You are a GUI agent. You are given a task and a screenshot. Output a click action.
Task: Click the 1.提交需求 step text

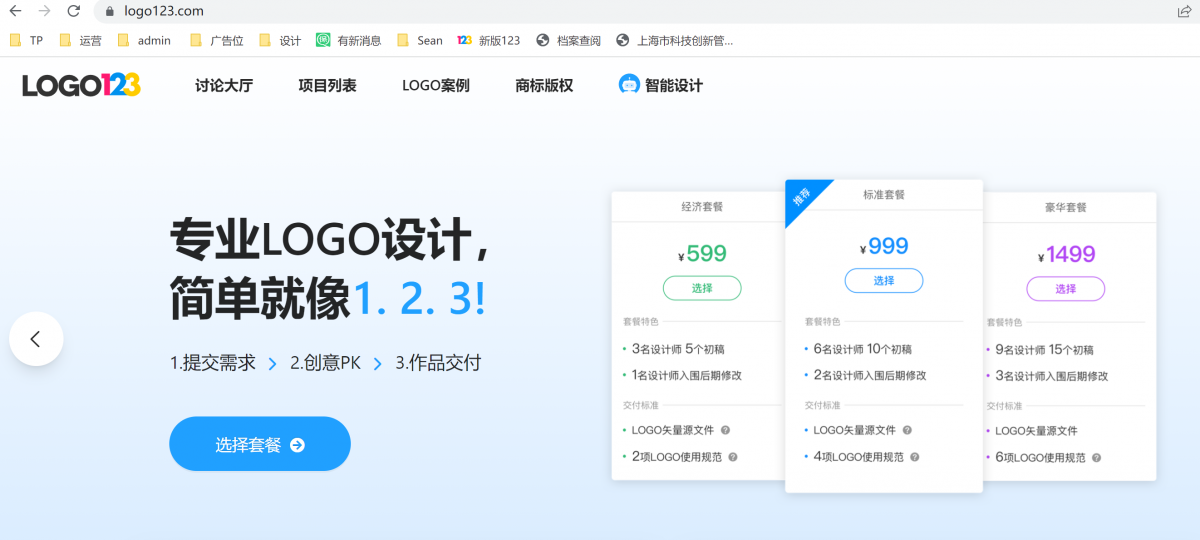coord(213,363)
